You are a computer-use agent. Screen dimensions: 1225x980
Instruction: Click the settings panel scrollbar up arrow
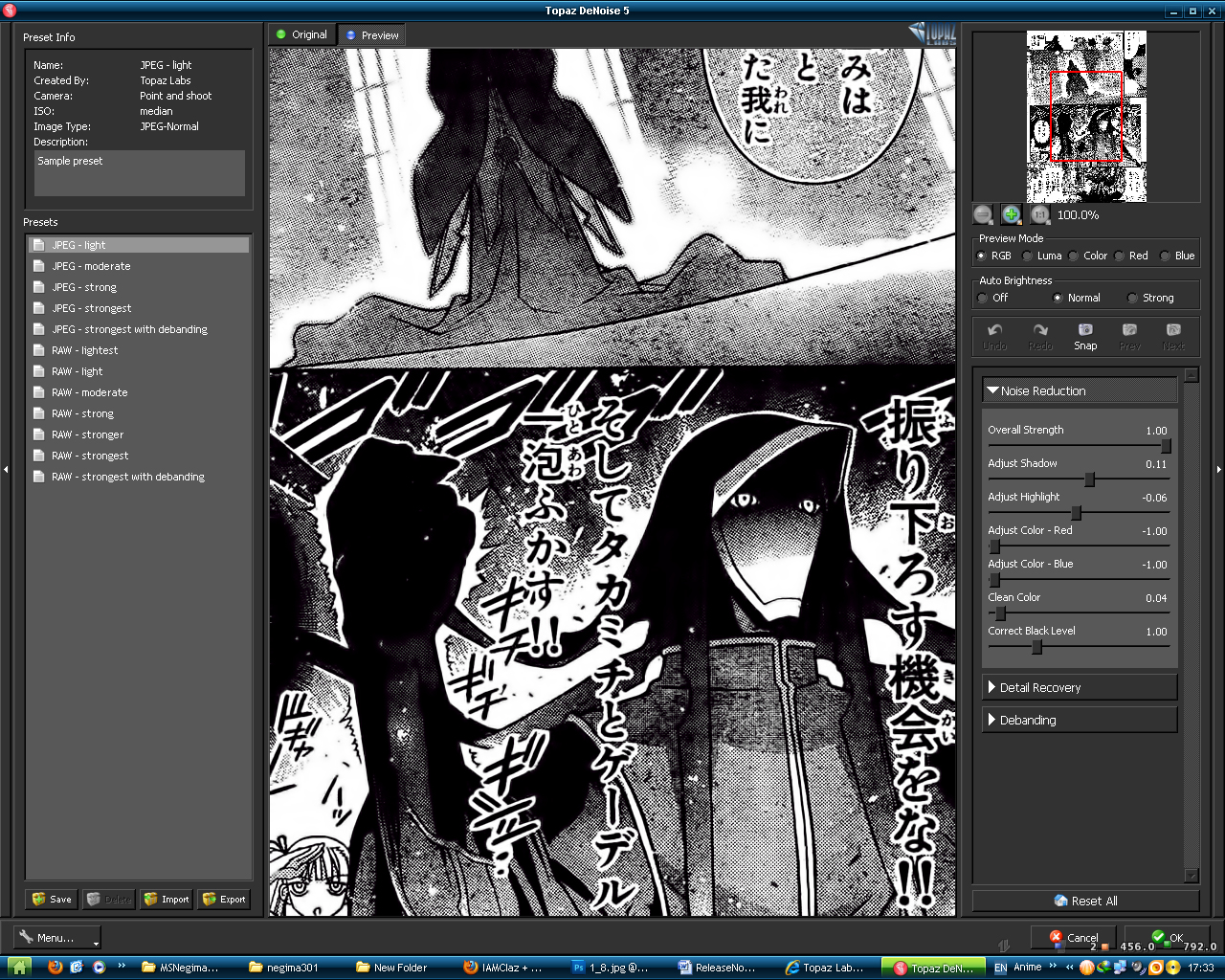coord(1192,375)
